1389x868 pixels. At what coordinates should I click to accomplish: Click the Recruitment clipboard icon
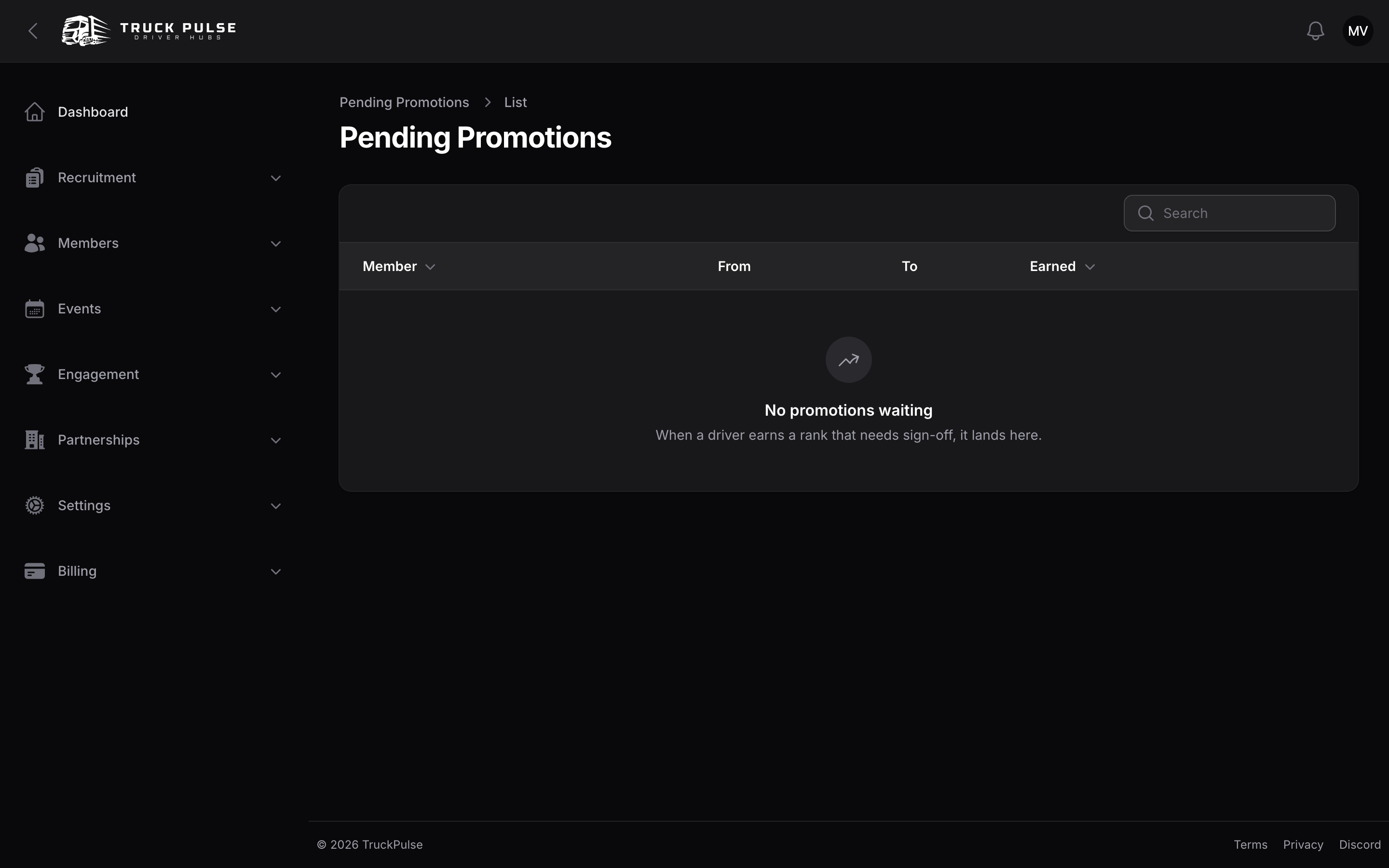tap(34, 177)
